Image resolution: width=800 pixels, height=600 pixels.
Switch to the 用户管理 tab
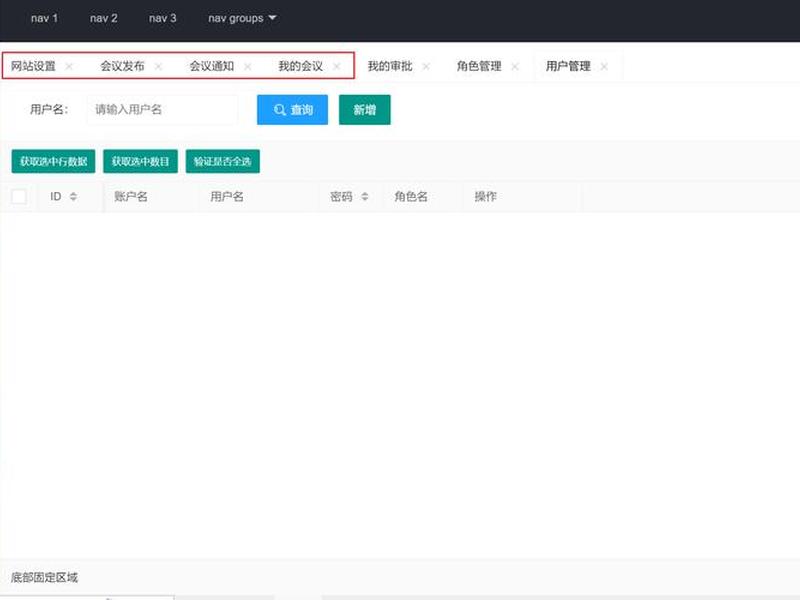(568, 66)
